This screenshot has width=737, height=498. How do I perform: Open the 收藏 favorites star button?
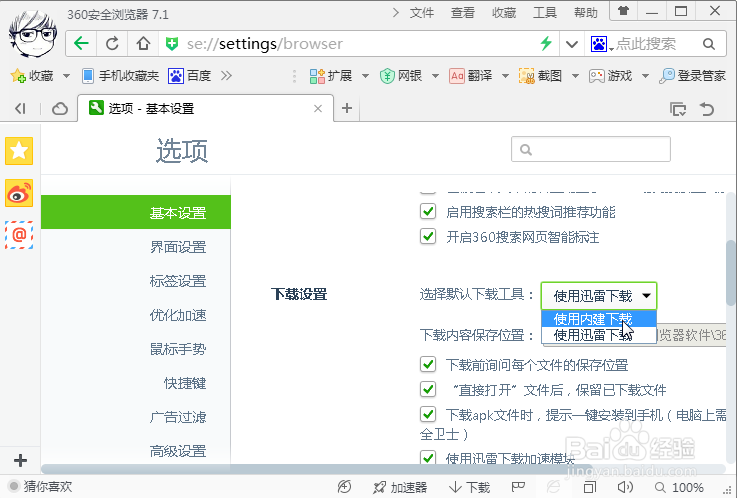[x=32, y=76]
